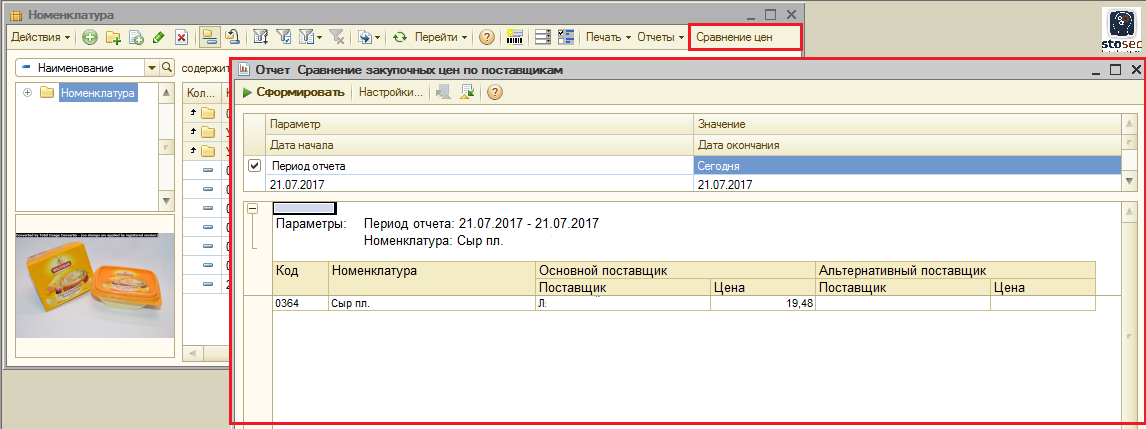Screen dimensions: 1146x429
Task: Toggle the hierarchical list view icon
Action: coord(210,37)
